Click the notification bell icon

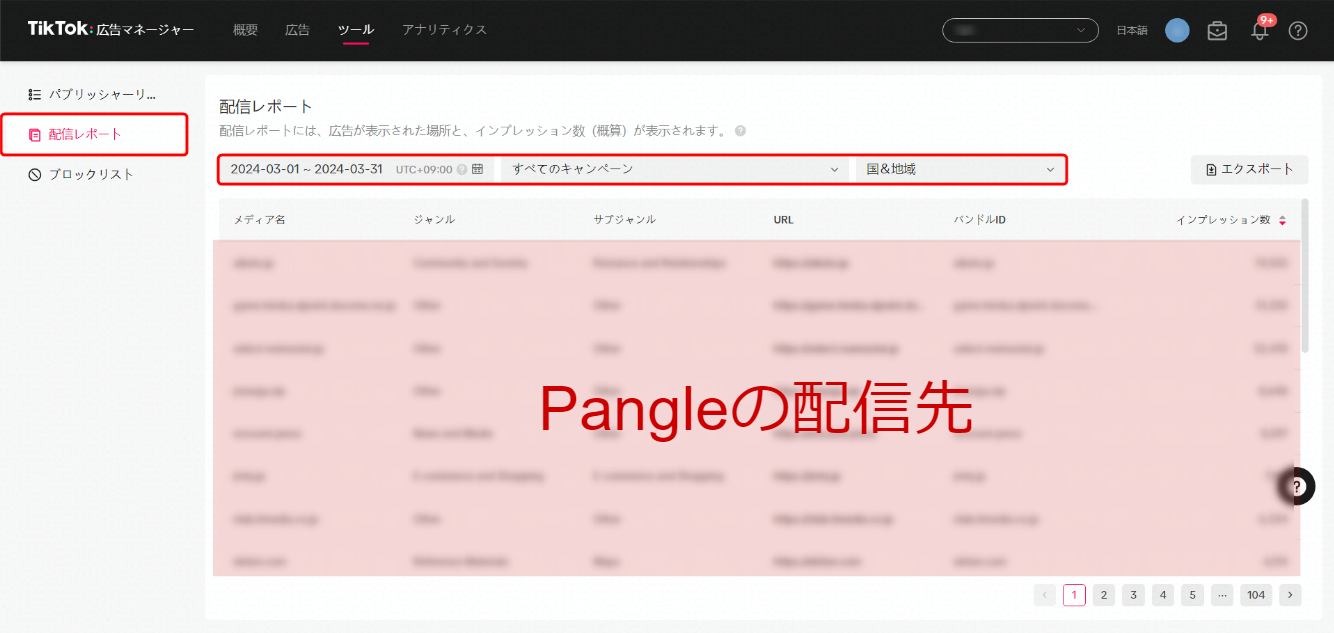pyautogui.click(x=1259, y=31)
